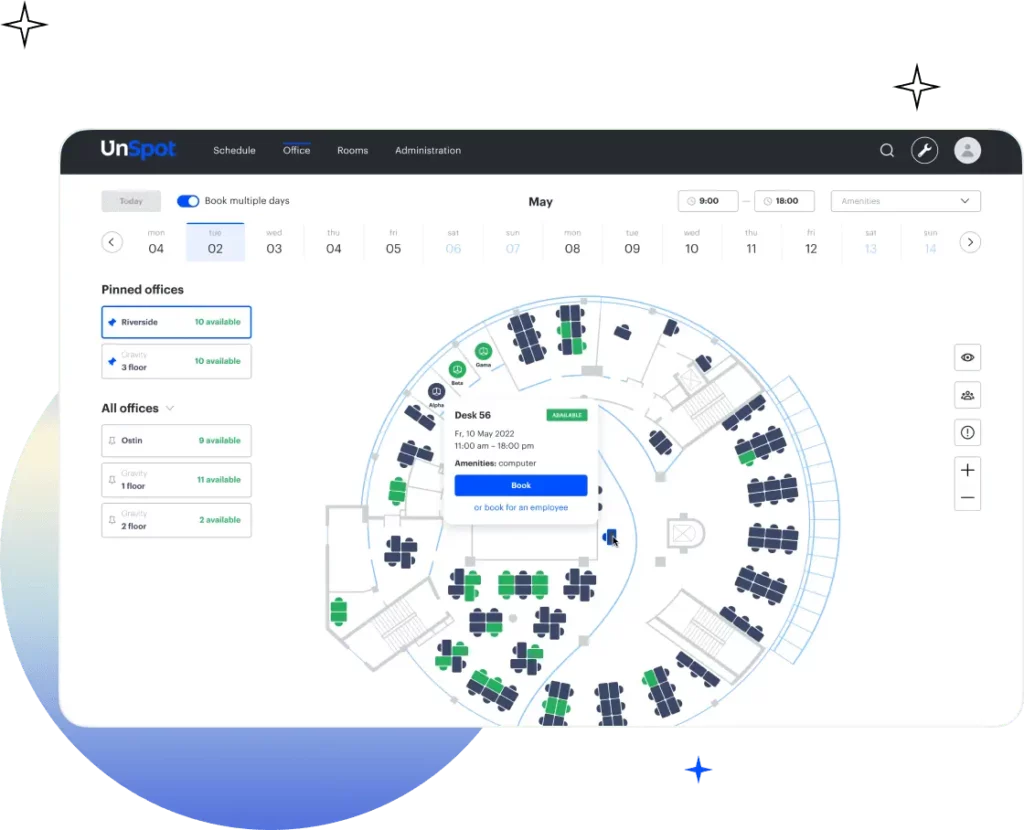Image resolution: width=1024 pixels, height=830 pixels.
Task: Select Monday 04 in date strip
Action: click(156, 242)
